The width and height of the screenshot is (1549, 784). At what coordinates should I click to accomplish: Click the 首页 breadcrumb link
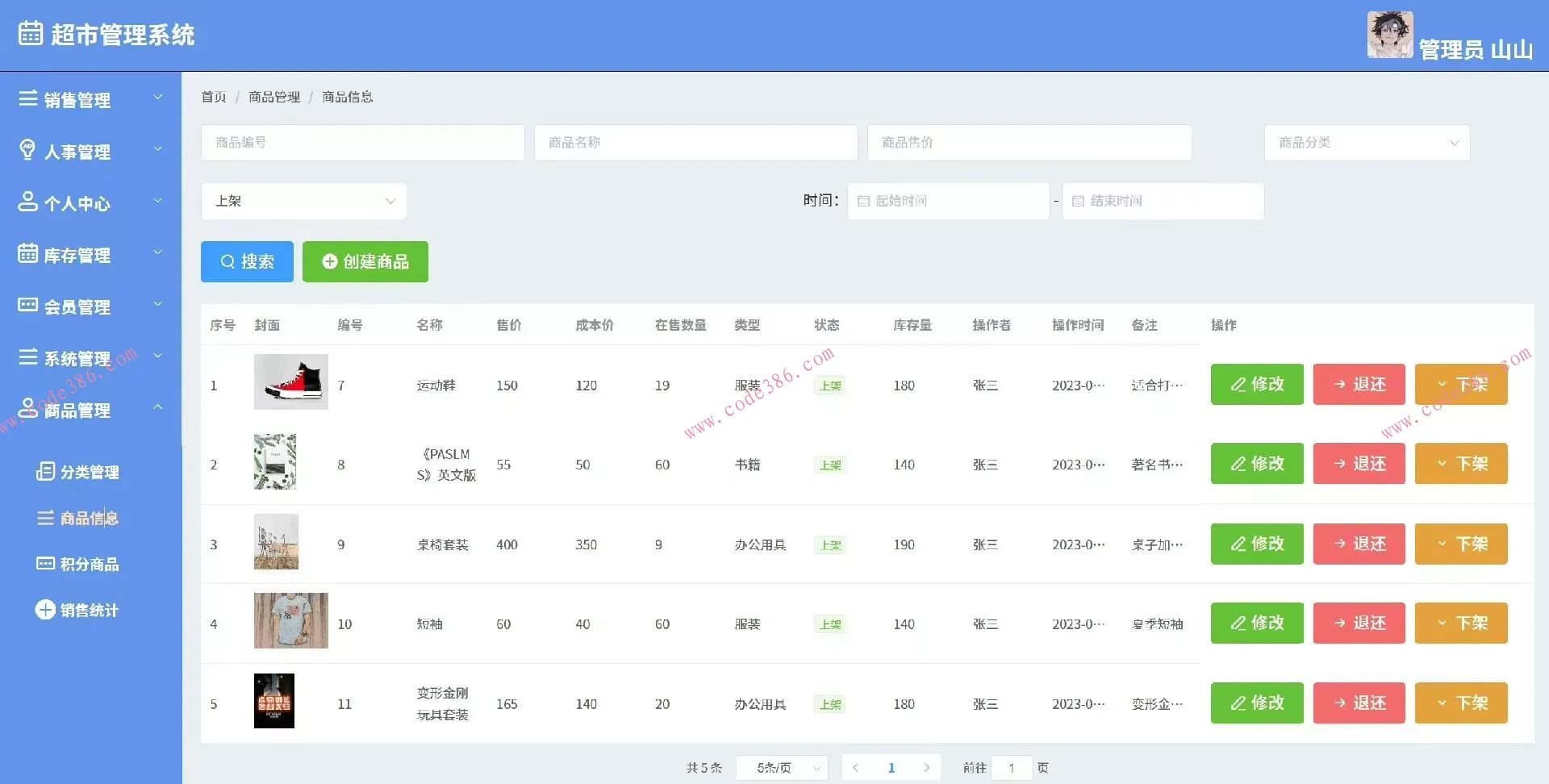(x=213, y=97)
